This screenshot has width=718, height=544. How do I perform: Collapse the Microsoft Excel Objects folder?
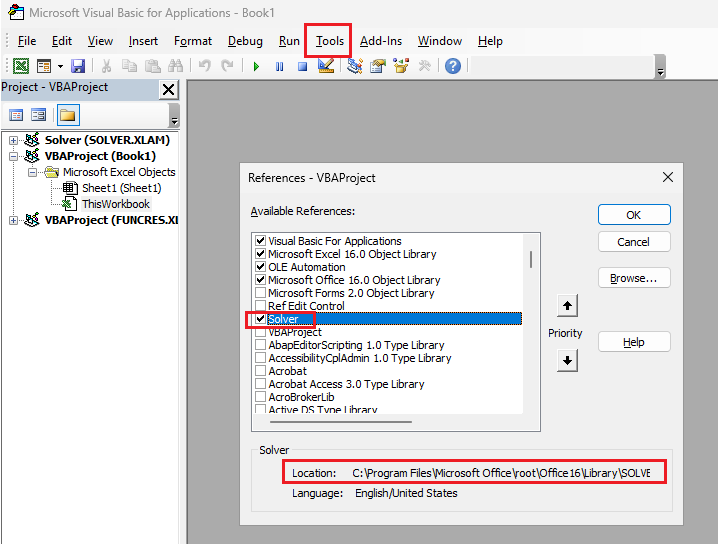[32, 172]
